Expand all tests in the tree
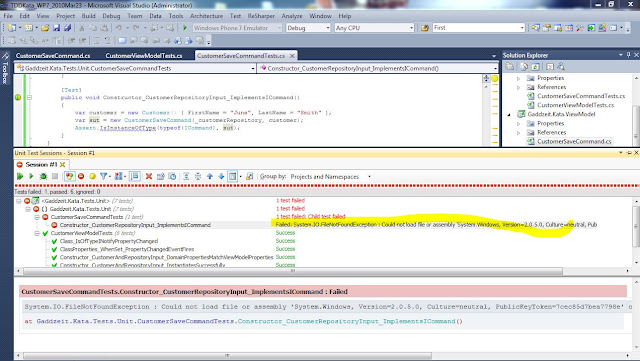Image resolution: width=640 pixels, height=361 pixels. (186, 176)
